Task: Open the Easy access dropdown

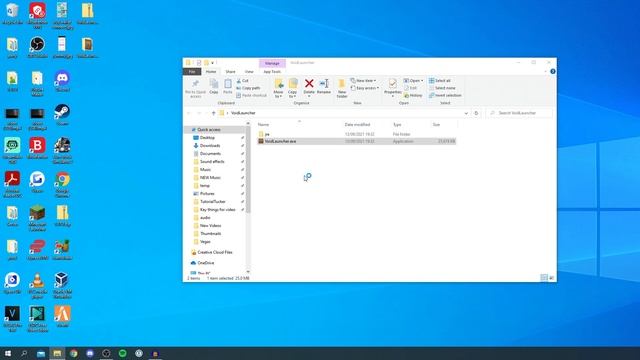Action: pyautogui.click(x=365, y=88)
